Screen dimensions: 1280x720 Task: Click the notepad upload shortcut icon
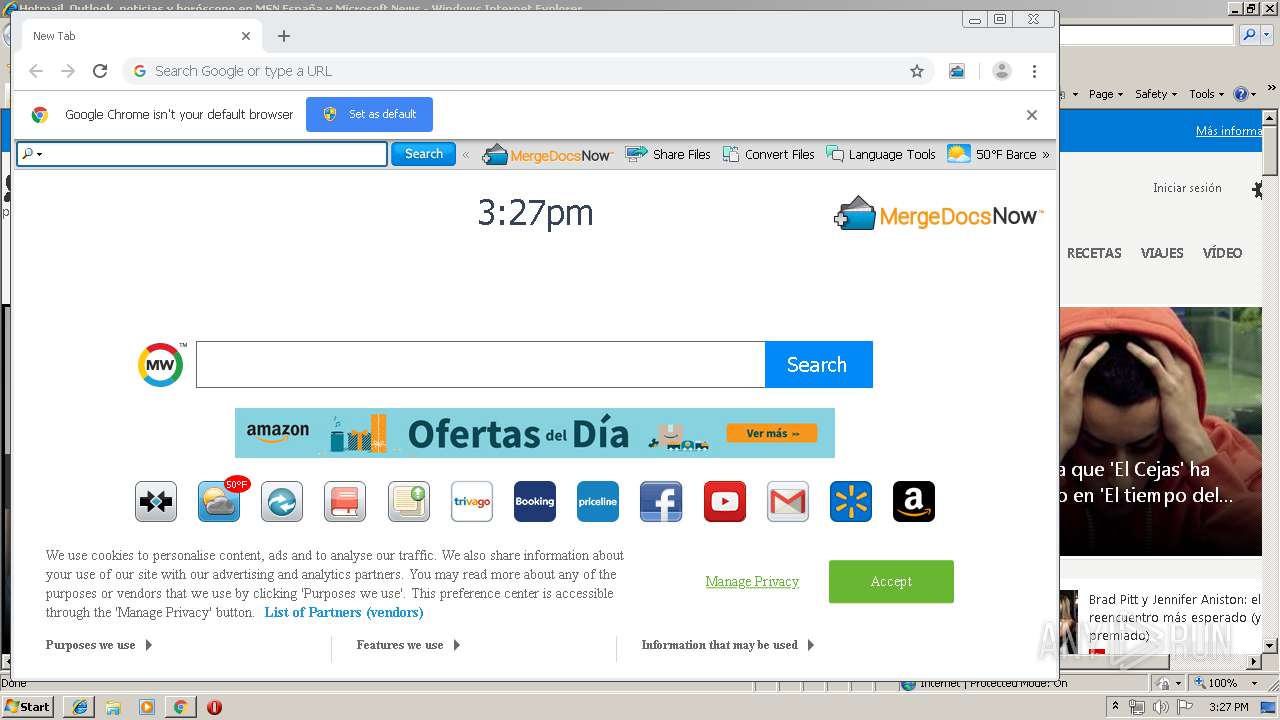tap(409, 502)
